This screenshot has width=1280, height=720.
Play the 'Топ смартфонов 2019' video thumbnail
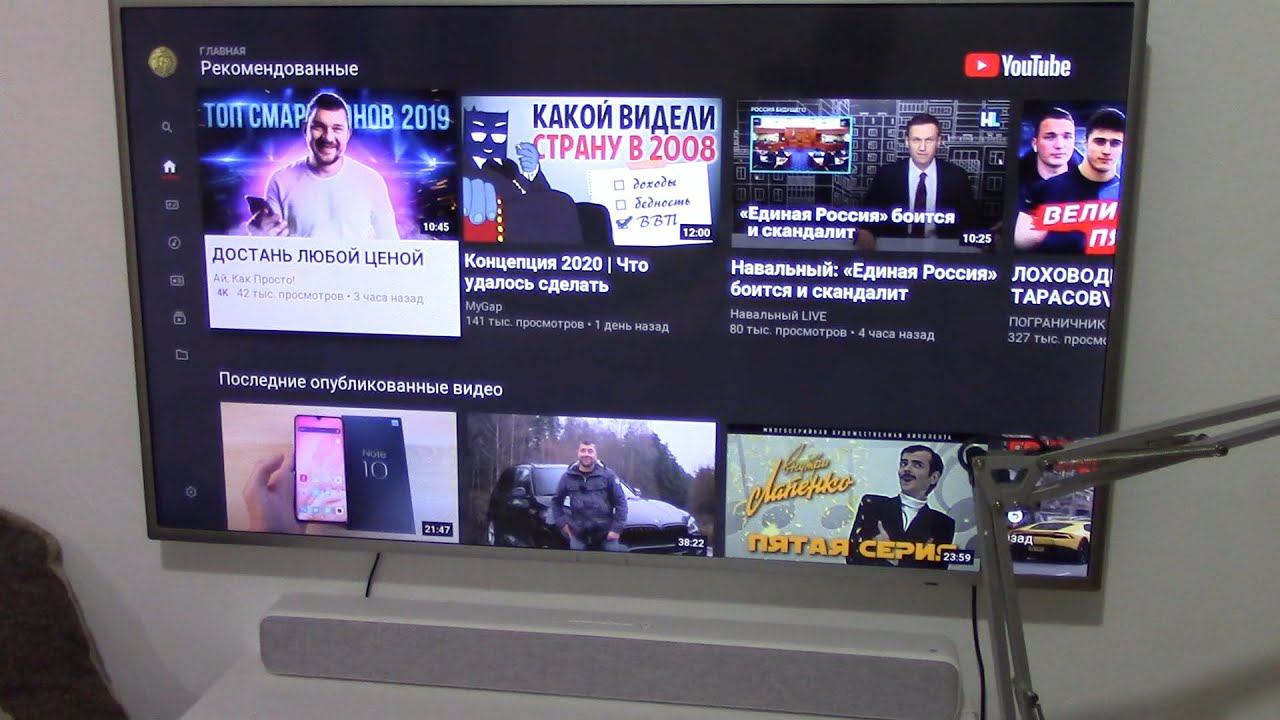click(x=329, y=164)
